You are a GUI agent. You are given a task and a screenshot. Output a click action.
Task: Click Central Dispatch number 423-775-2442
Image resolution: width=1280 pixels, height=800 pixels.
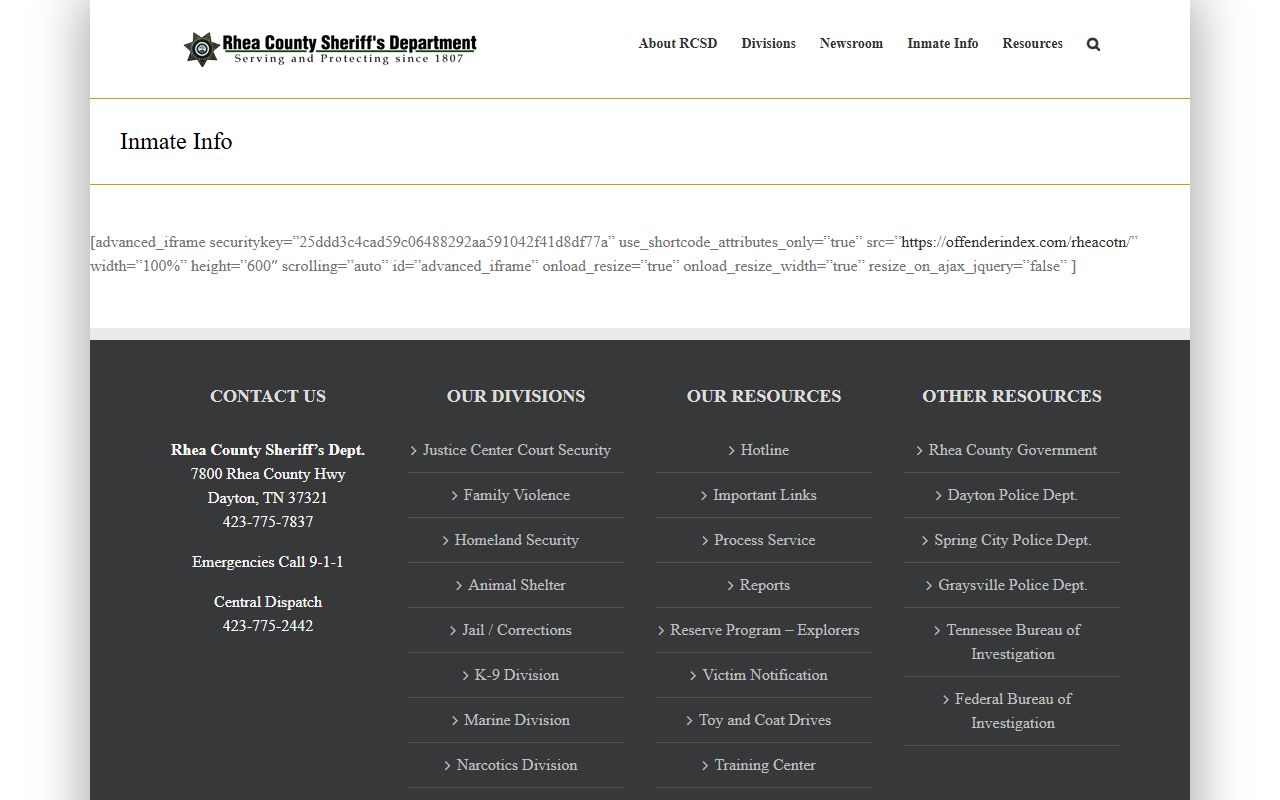268,626
